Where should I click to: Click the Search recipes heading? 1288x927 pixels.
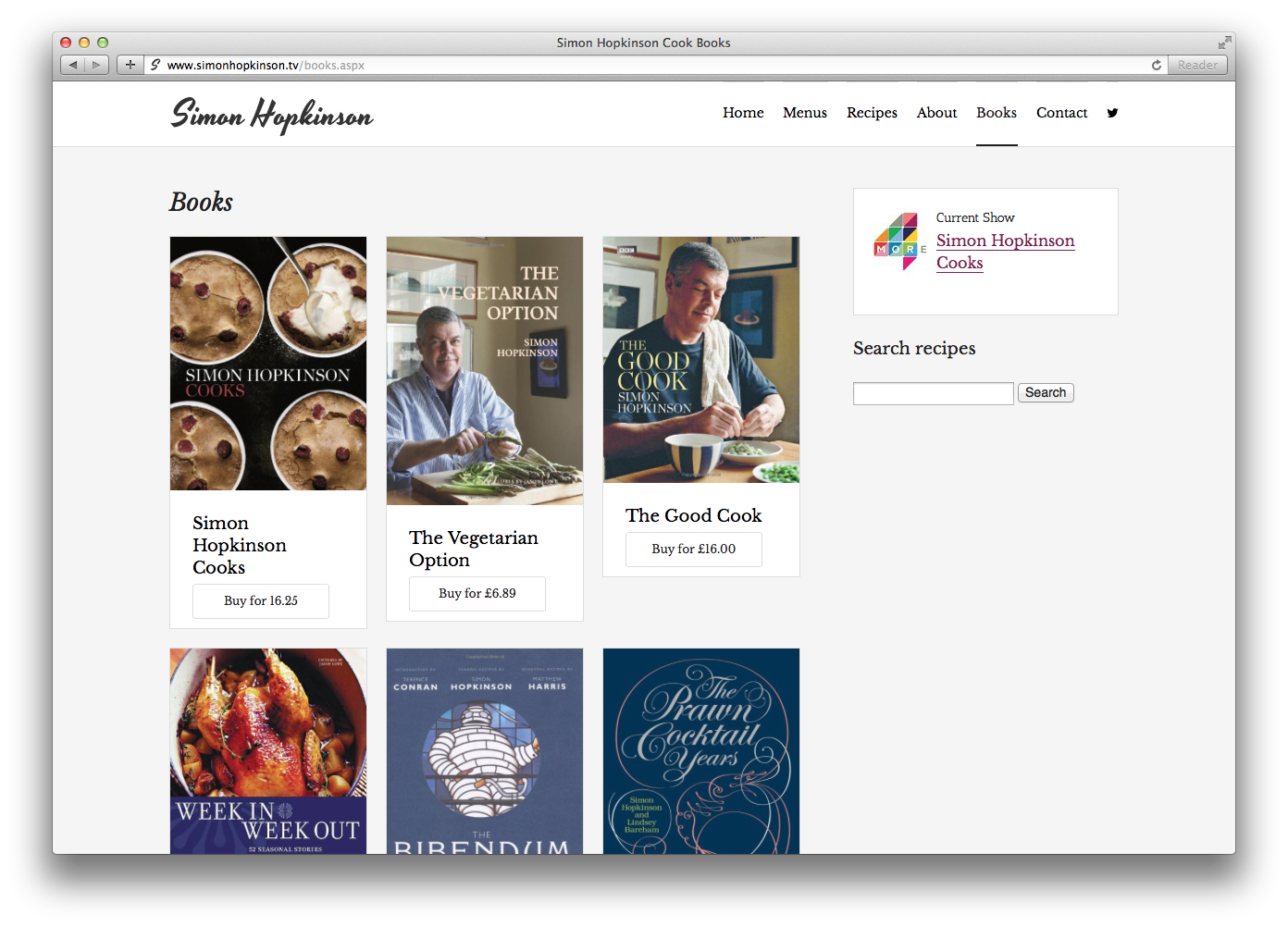[x=914, y=349]
